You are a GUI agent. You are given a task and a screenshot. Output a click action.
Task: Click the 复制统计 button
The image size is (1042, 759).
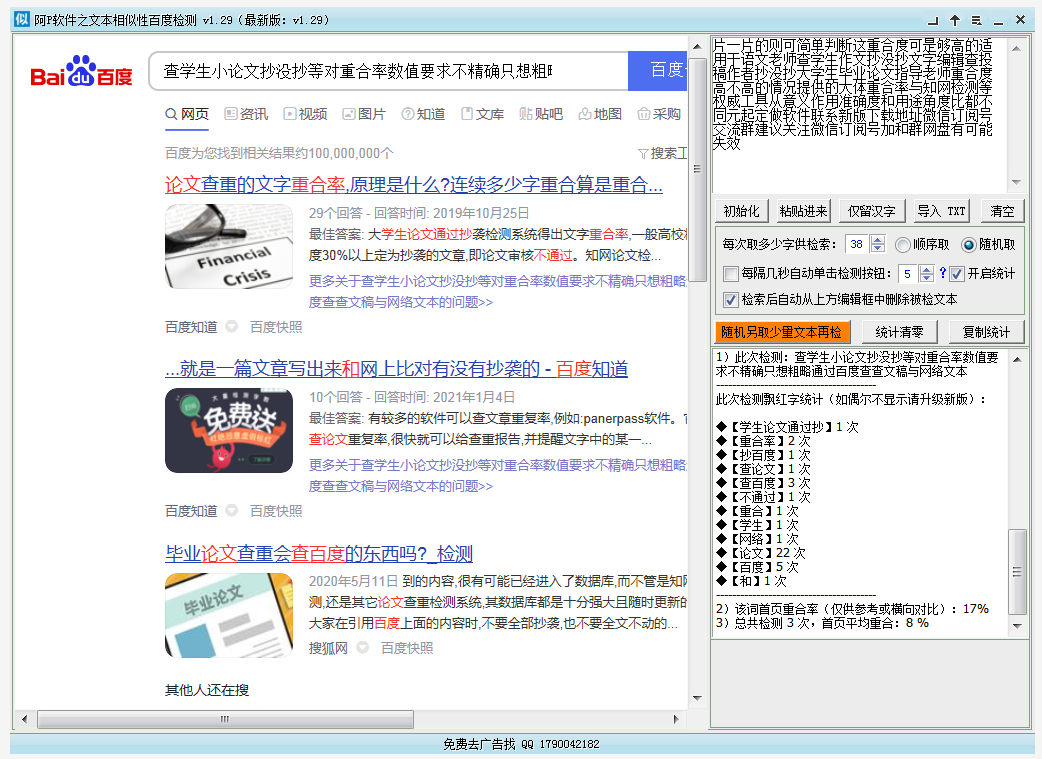click(986, 332)
